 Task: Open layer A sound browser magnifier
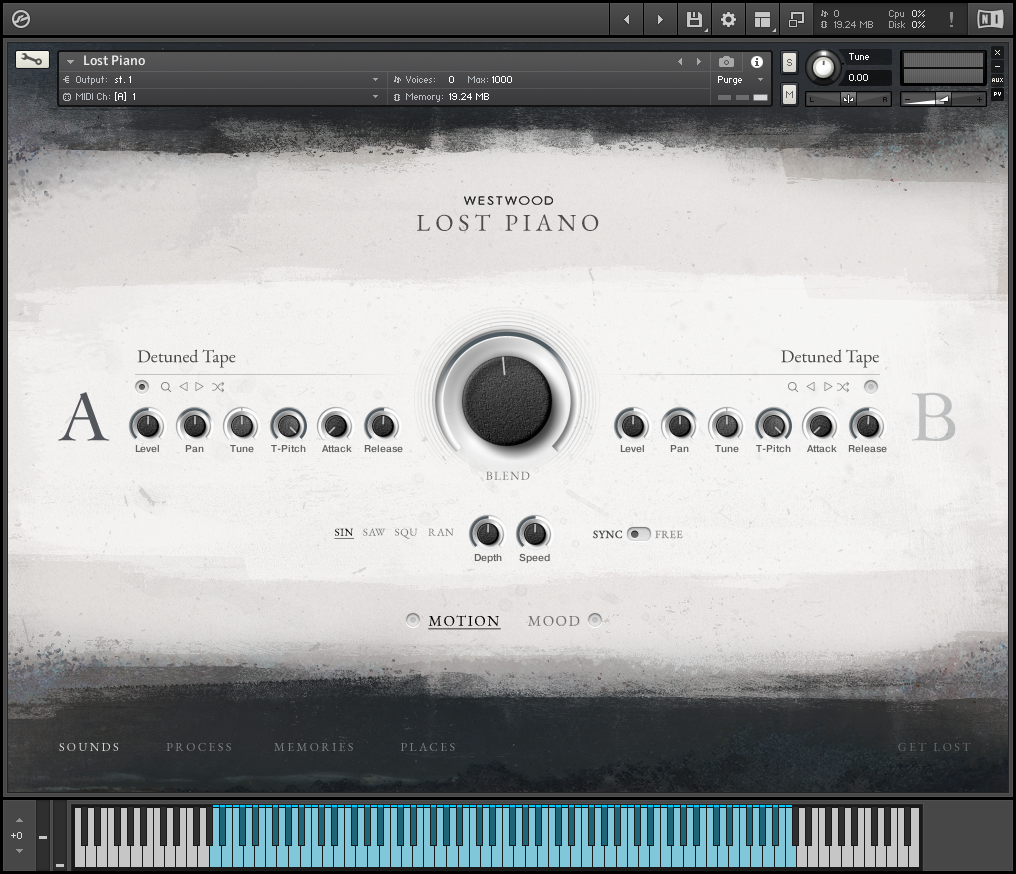click(x=166, y=387)
